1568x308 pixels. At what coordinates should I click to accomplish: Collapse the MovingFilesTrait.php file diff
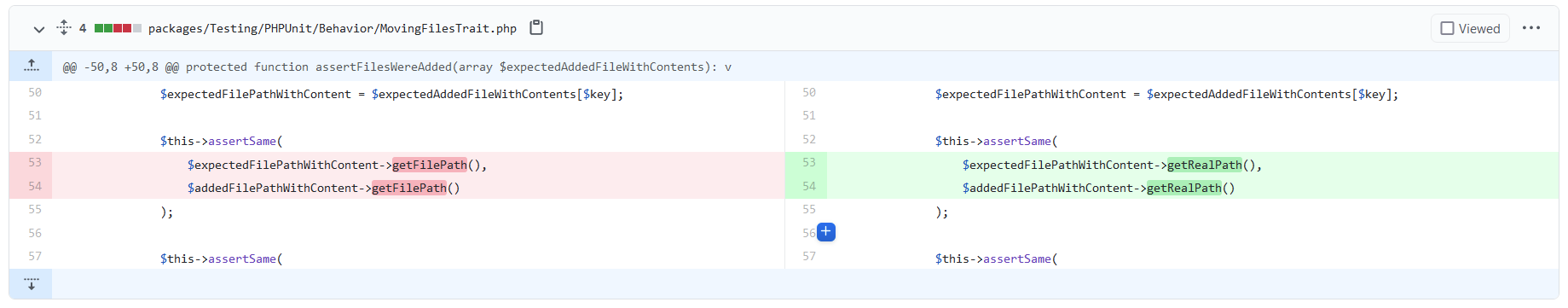coord(38,29)
